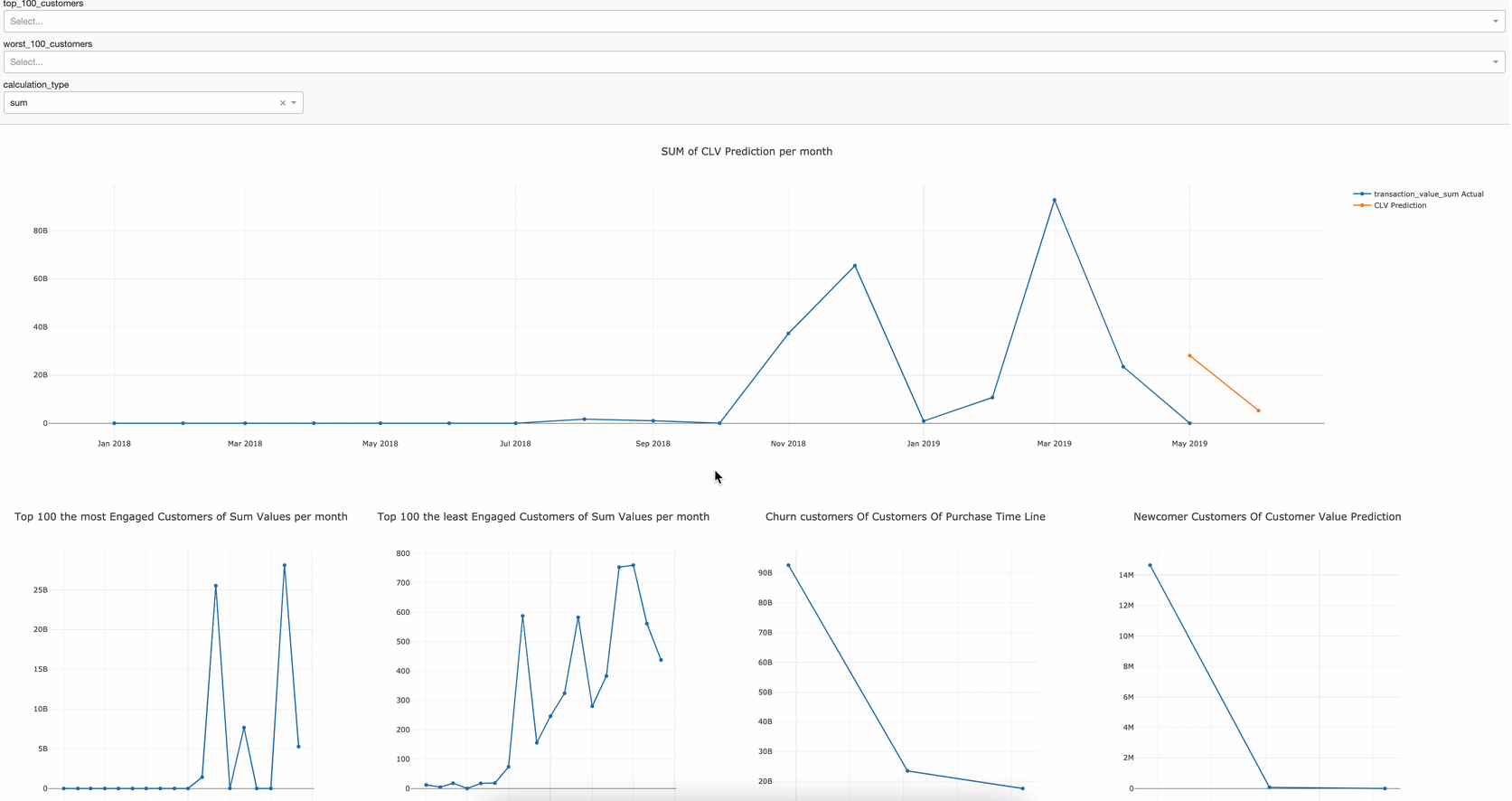The width and height of the screenshot is (1512, 801).
Task: Expand the worst_100_customers dropdown arrow
Action: [x=1495, y=62]
